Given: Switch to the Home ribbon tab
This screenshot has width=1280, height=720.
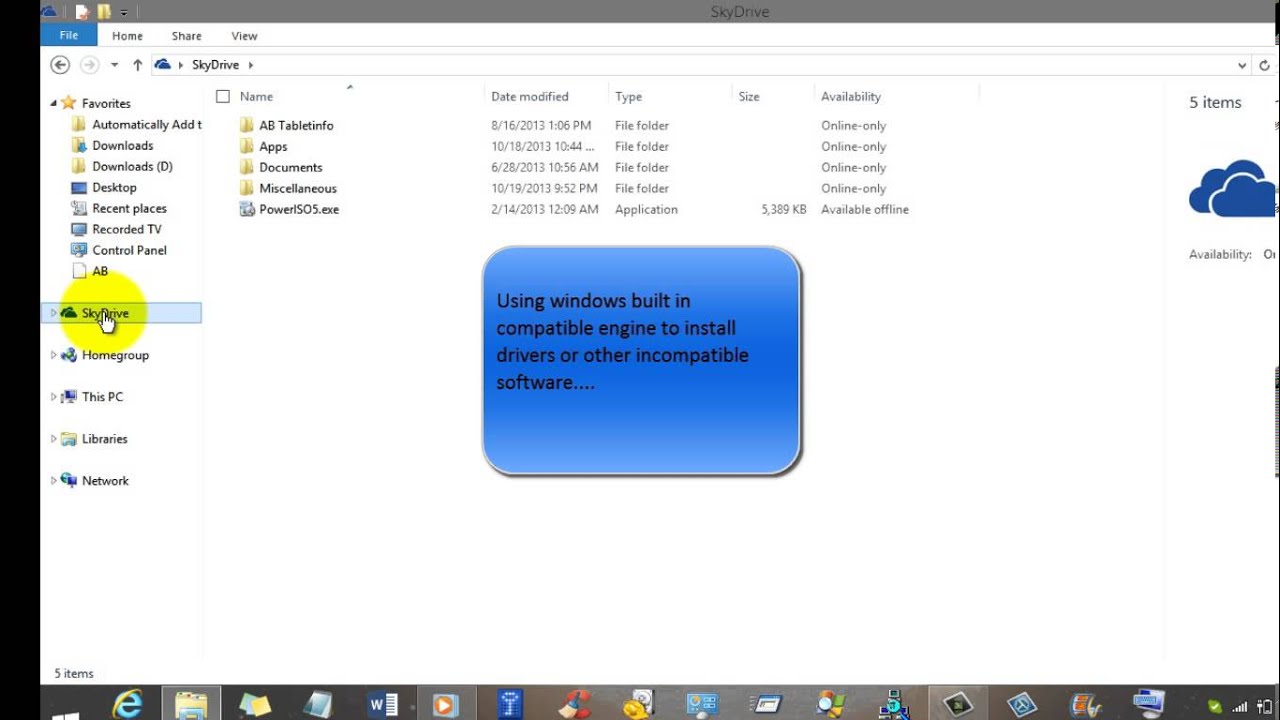Looking at the screenshot, I should coord(127,36).
